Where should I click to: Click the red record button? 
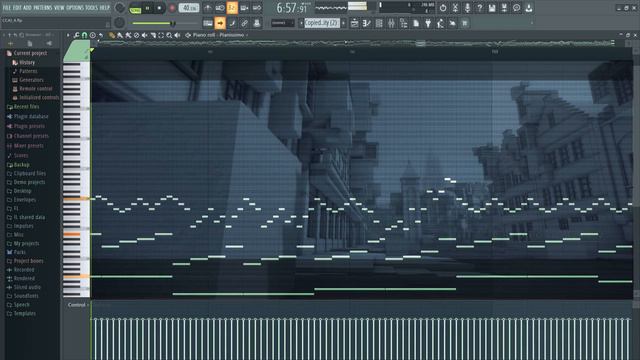pos(172,8)
